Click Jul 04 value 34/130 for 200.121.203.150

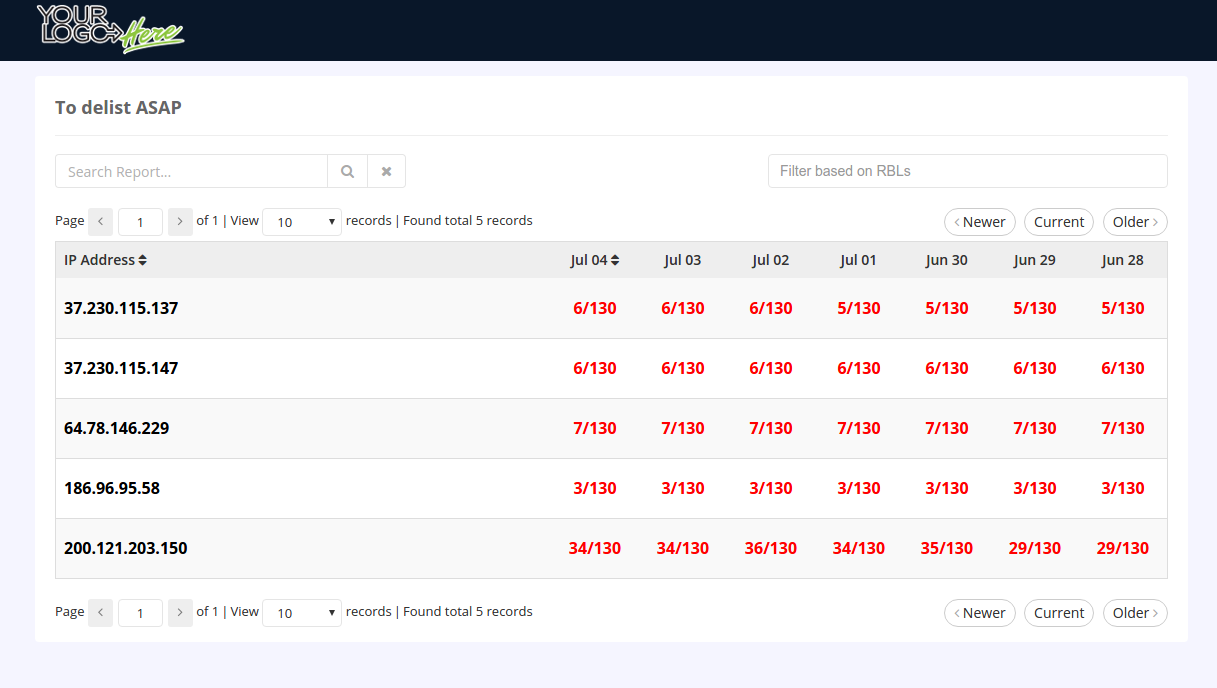595,548
